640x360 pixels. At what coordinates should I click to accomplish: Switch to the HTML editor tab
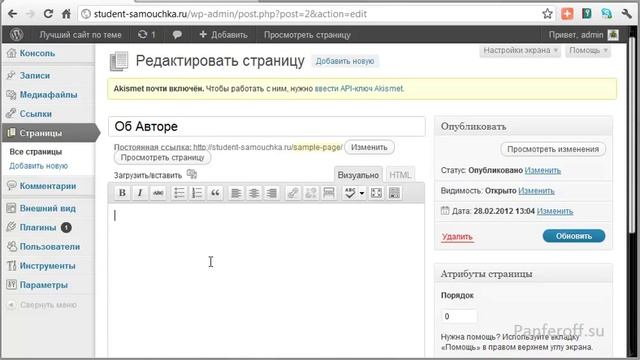400,175
